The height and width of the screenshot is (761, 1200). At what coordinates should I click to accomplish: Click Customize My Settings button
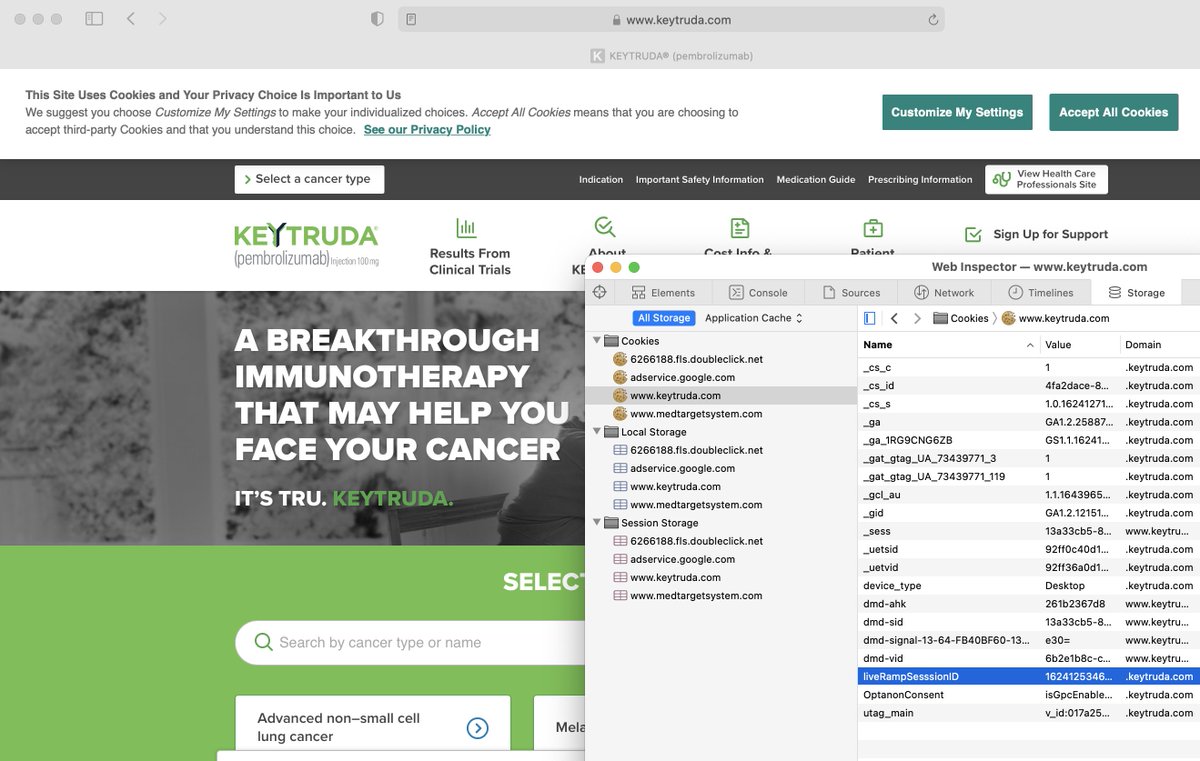tap(957, 112)
